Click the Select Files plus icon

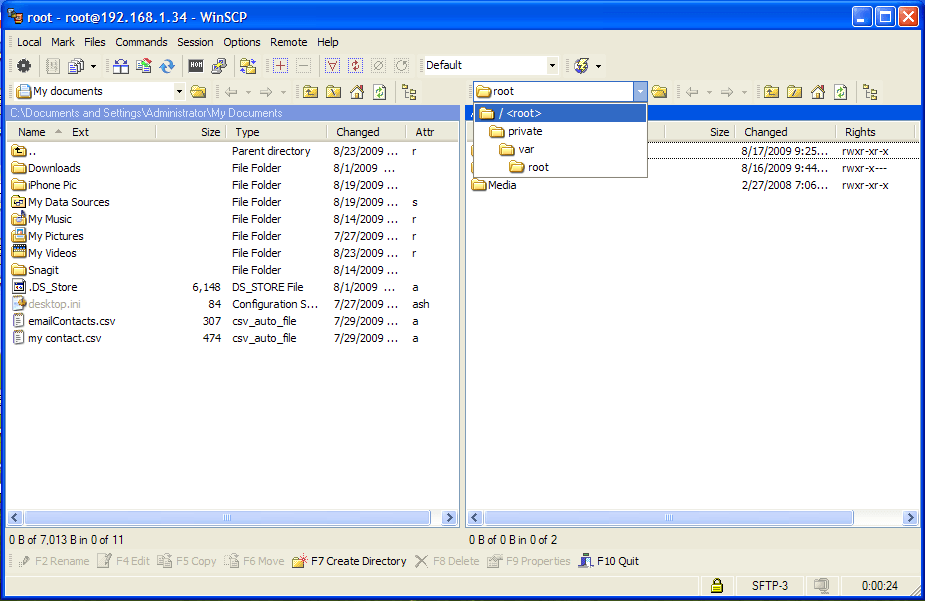(280, 65)
